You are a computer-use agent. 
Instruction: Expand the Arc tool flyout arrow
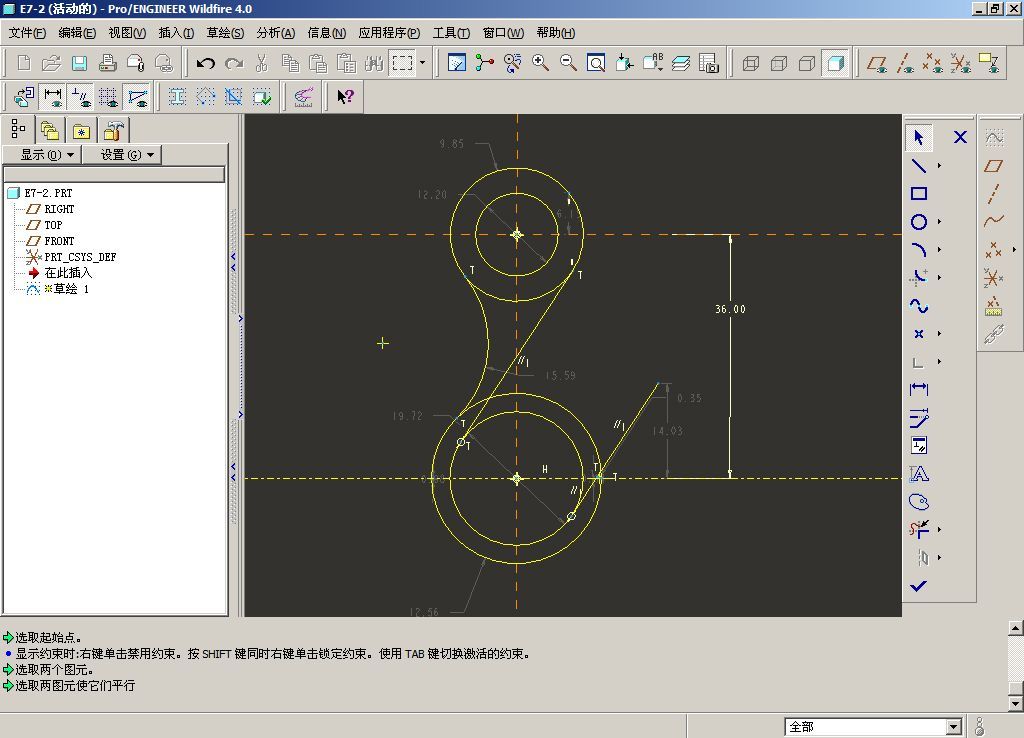click(940, 249)
